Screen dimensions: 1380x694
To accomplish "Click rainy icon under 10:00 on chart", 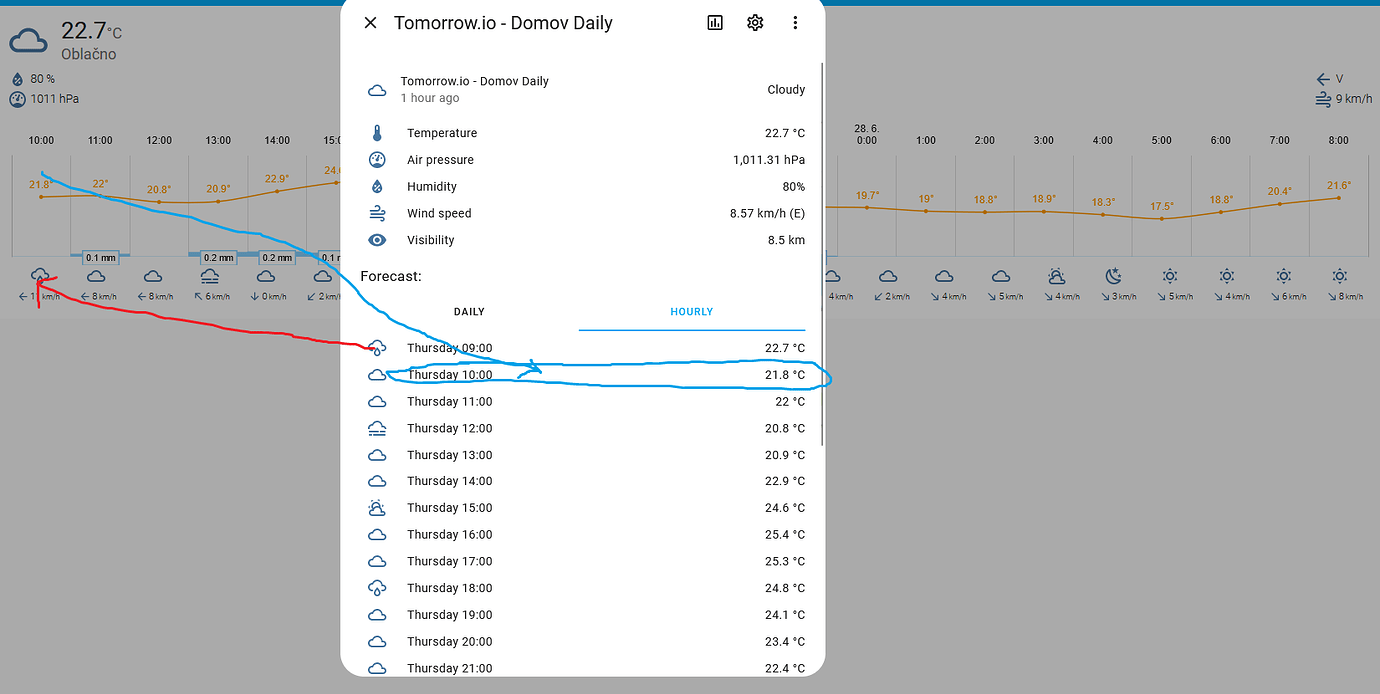I will click(41, 276).
